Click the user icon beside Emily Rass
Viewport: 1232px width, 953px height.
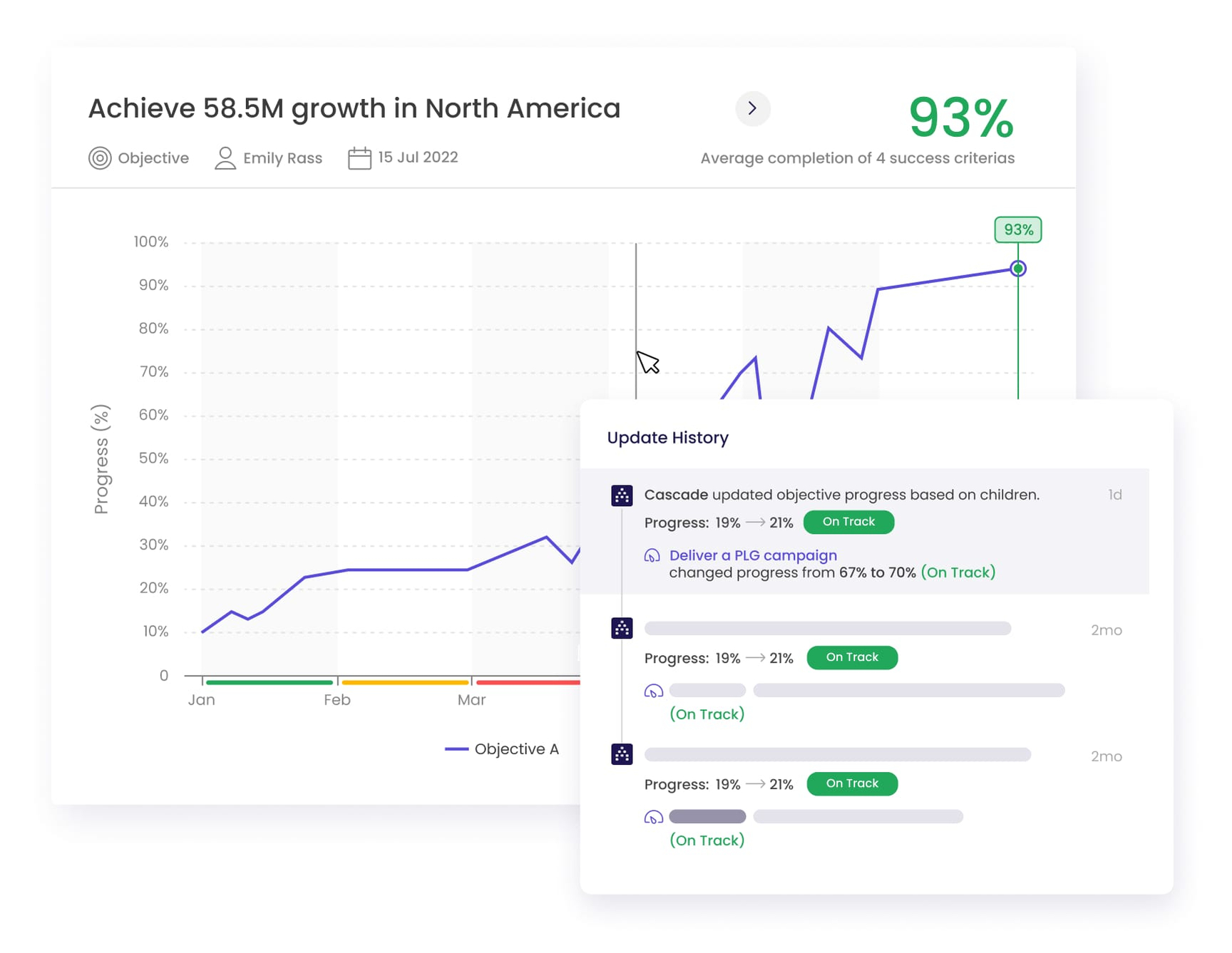coord(225,158)
